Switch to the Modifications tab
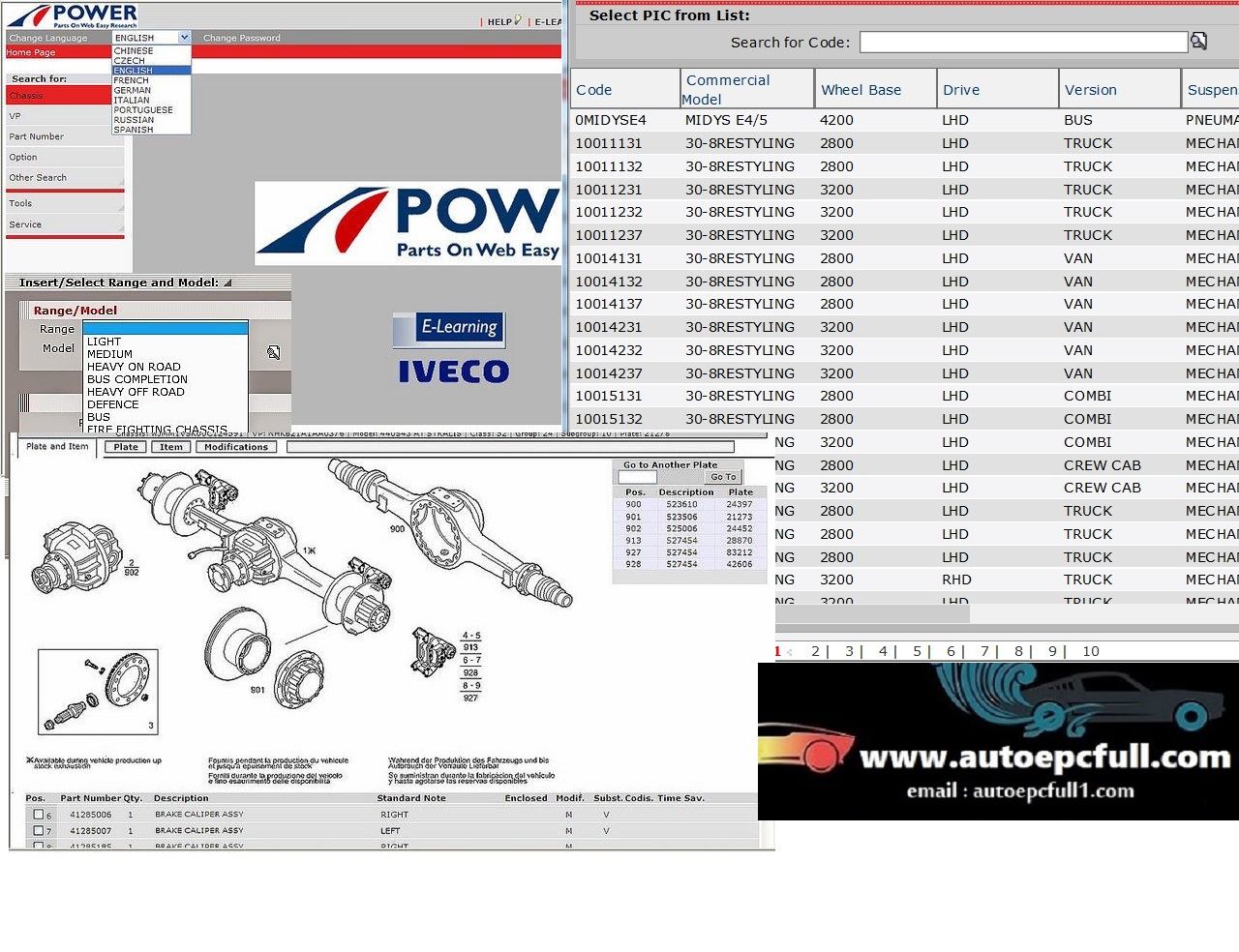The width and height of the screenshot is (1239, 952). [x=236, y=447]
